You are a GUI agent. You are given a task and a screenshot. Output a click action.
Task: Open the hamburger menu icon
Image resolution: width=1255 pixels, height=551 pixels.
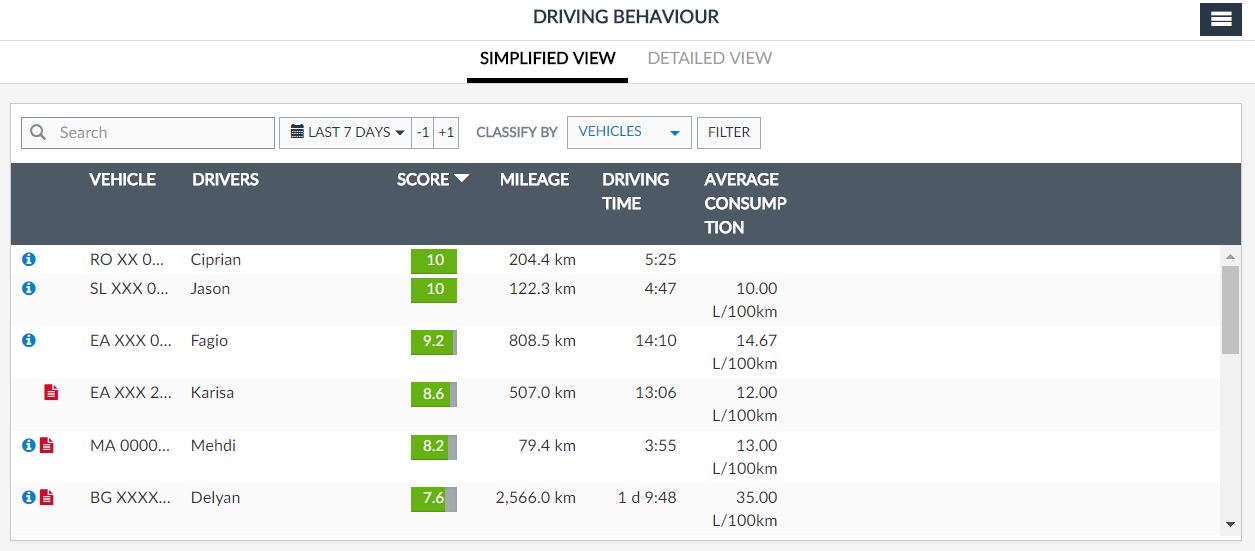(1220, 19)
